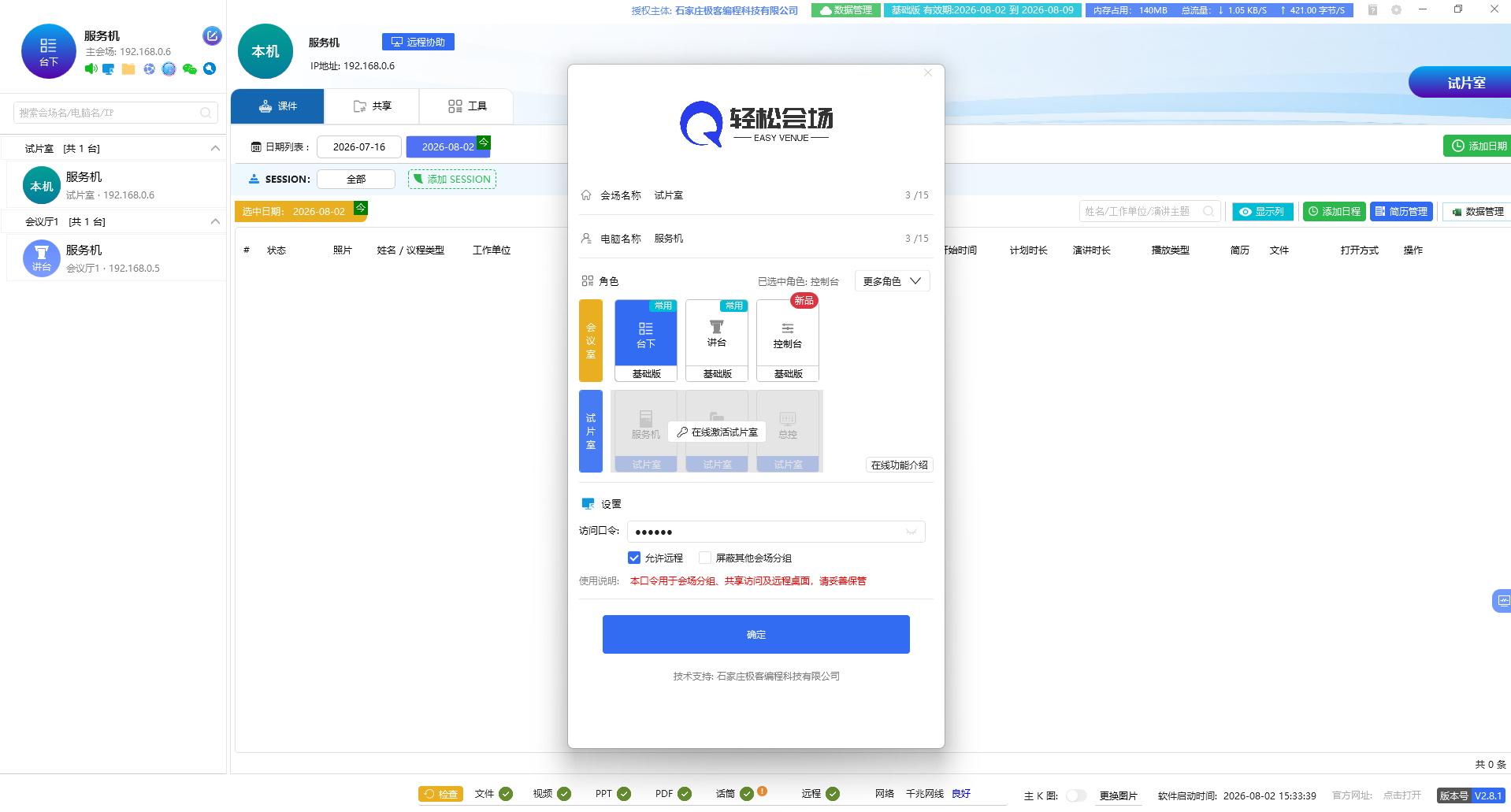Open the 全部 SESSION selector
1511x812 pixels.
coord(356,179)
